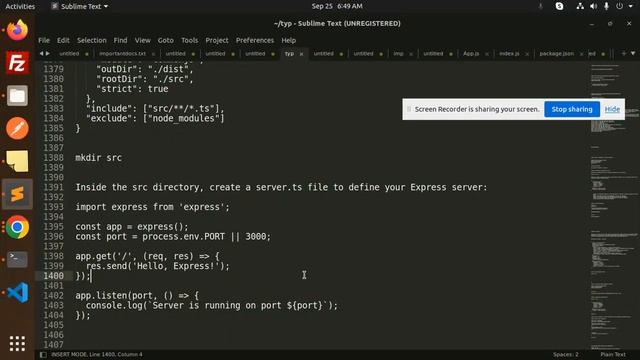Click Stop sharing button
Screen dimensions: 640x360
click(x=572, y=109)
